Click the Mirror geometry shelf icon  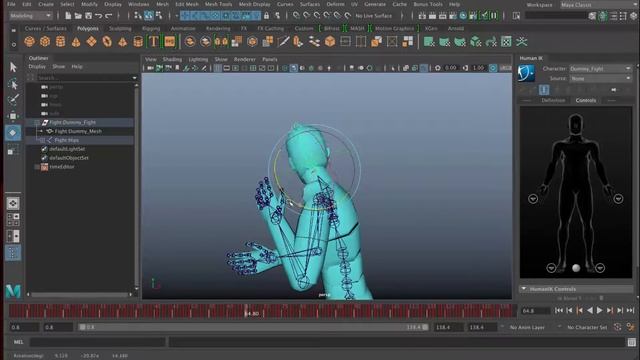221,41
